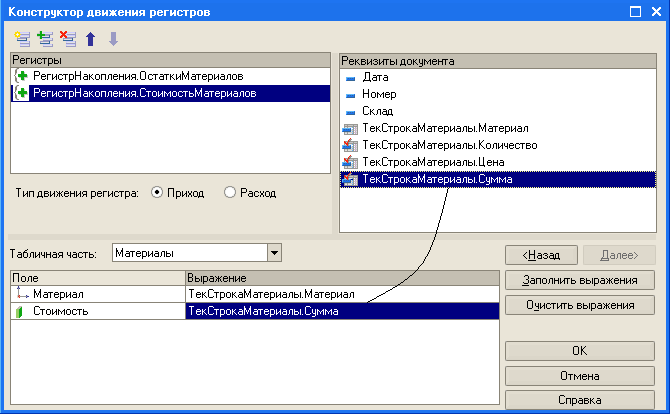Screen dimensions: 670x414
Task: Click the Материалы combo box field
Action: (x=190, y=253)
